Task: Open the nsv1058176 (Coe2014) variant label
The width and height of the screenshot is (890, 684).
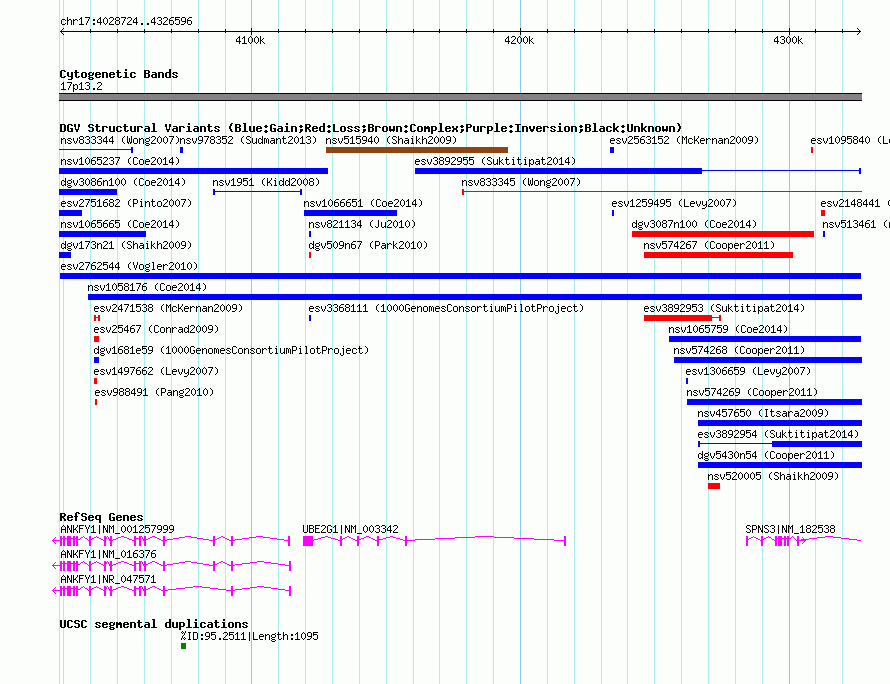Action: (148, 287)
